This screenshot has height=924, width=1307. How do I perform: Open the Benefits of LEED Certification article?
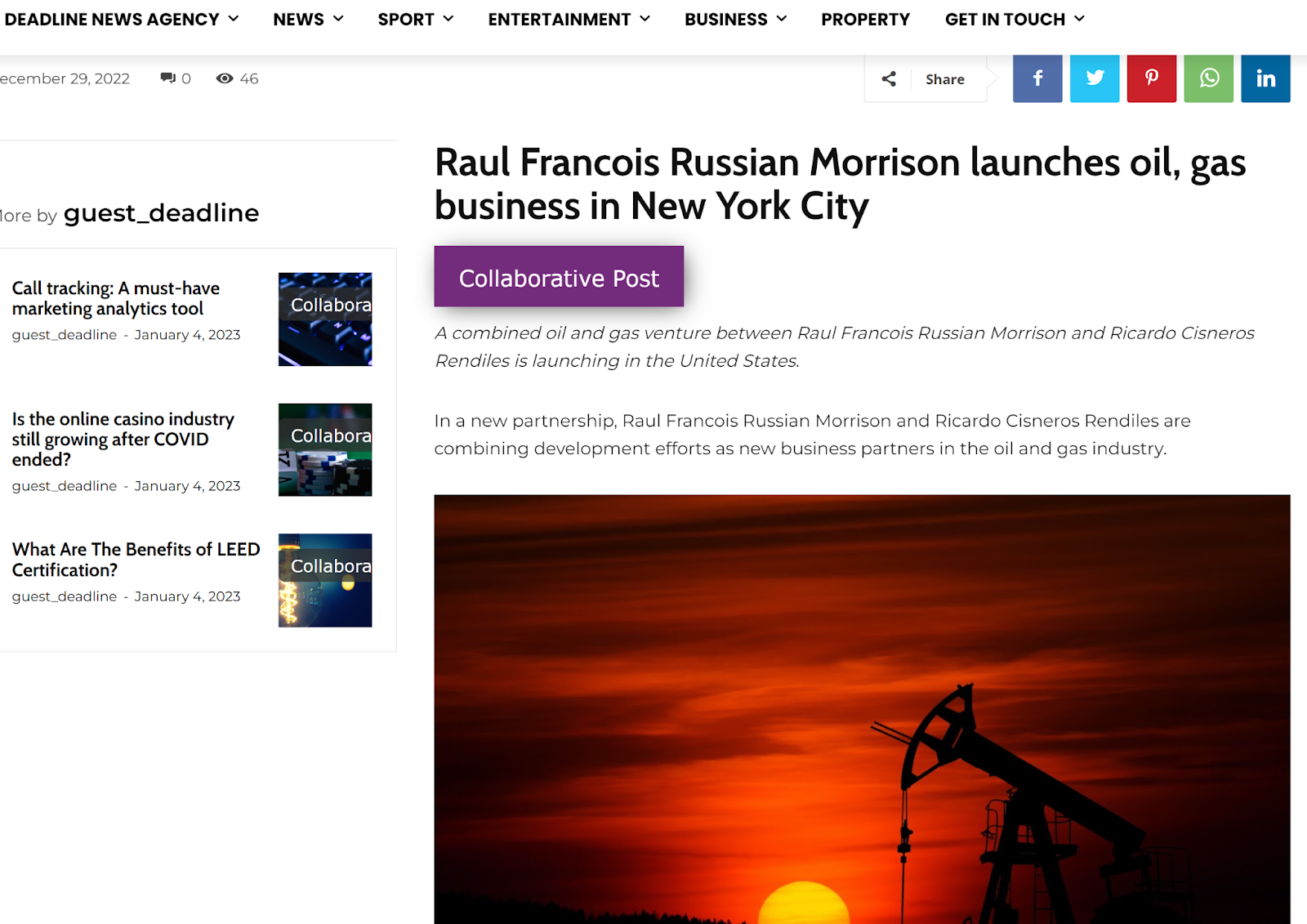136,560
